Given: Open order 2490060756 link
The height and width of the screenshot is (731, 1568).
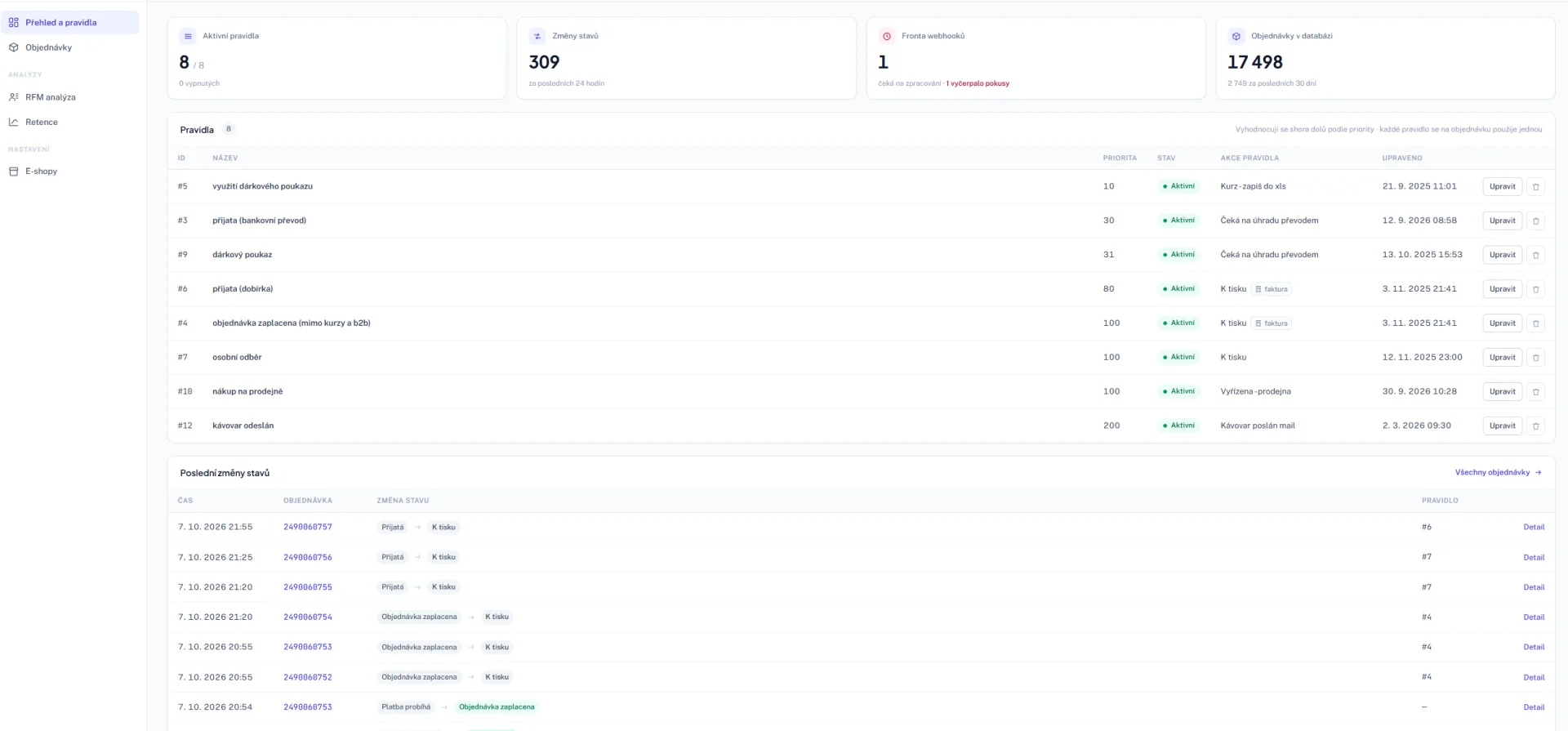Looking at the screenshot, I should [x=308, y=557].
